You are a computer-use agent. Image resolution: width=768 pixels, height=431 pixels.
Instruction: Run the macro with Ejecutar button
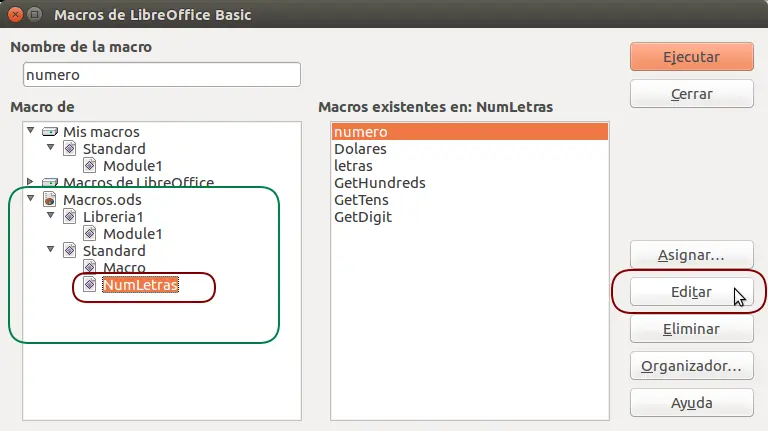tap(692, 57)
